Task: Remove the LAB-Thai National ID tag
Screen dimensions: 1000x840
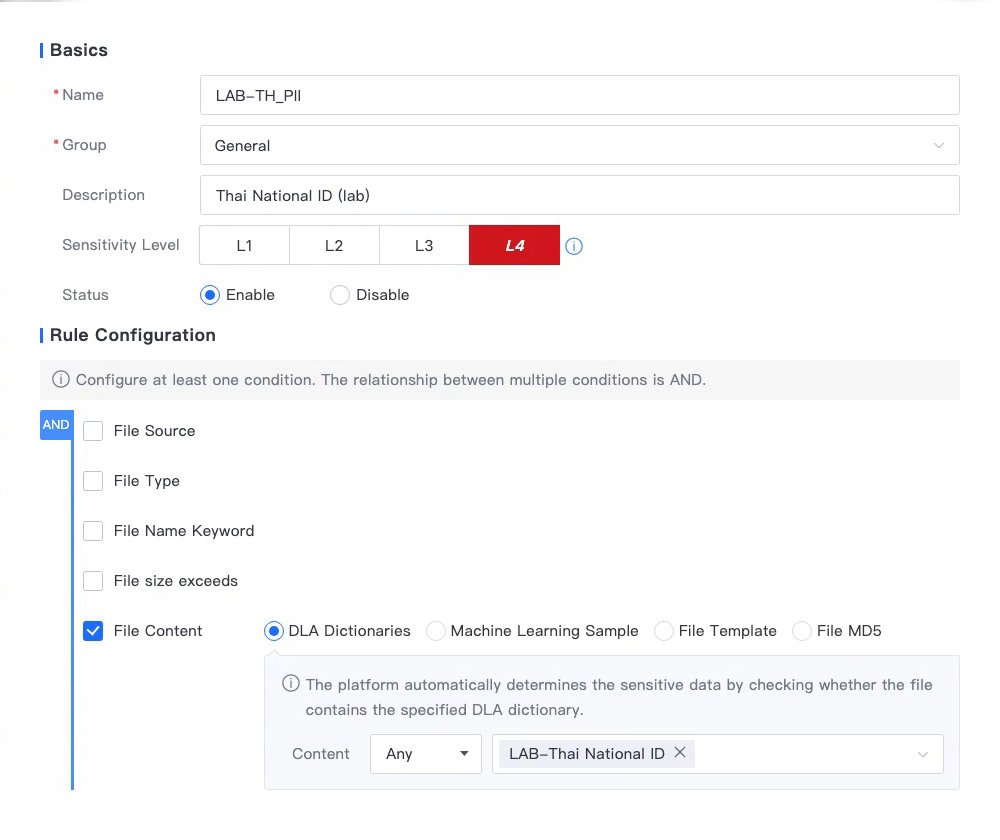Action: tap(680, 753)
